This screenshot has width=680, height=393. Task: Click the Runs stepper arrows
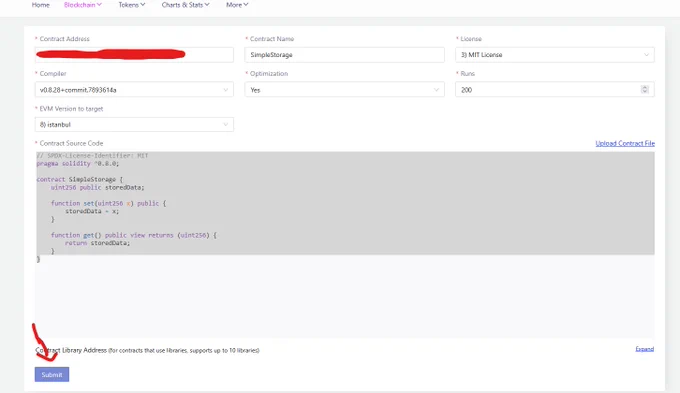pos(644,89)
